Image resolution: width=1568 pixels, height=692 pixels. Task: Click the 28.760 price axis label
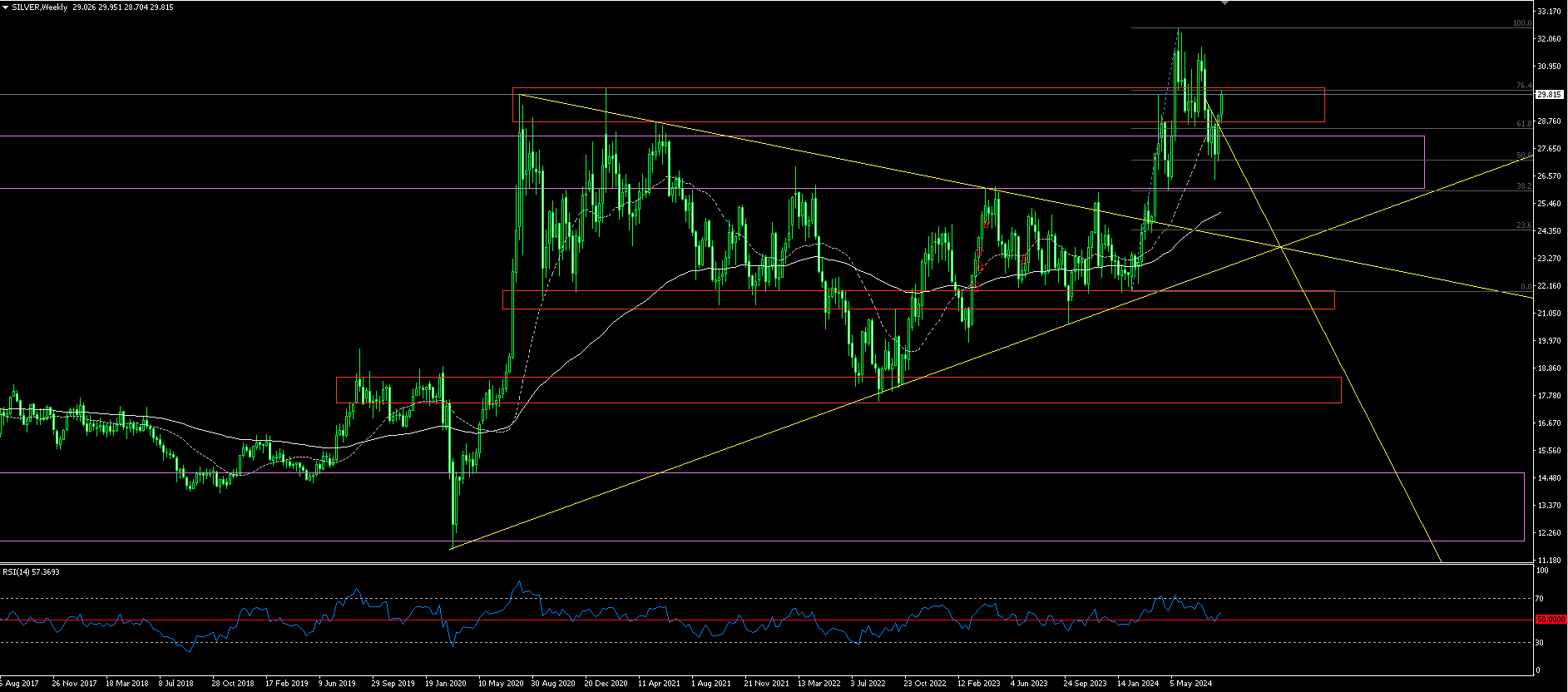[1549, 121]
